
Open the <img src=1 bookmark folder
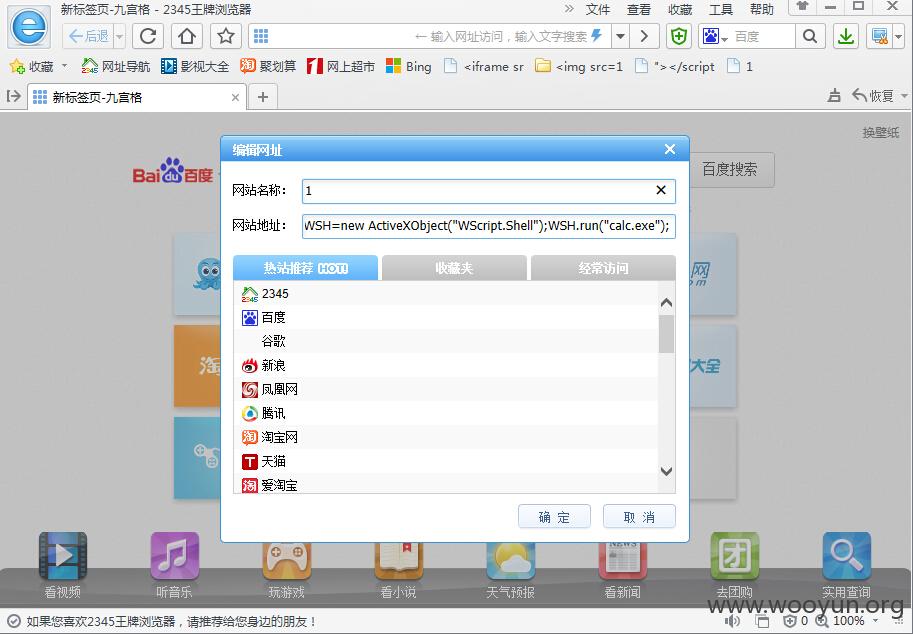click(579, 66)
